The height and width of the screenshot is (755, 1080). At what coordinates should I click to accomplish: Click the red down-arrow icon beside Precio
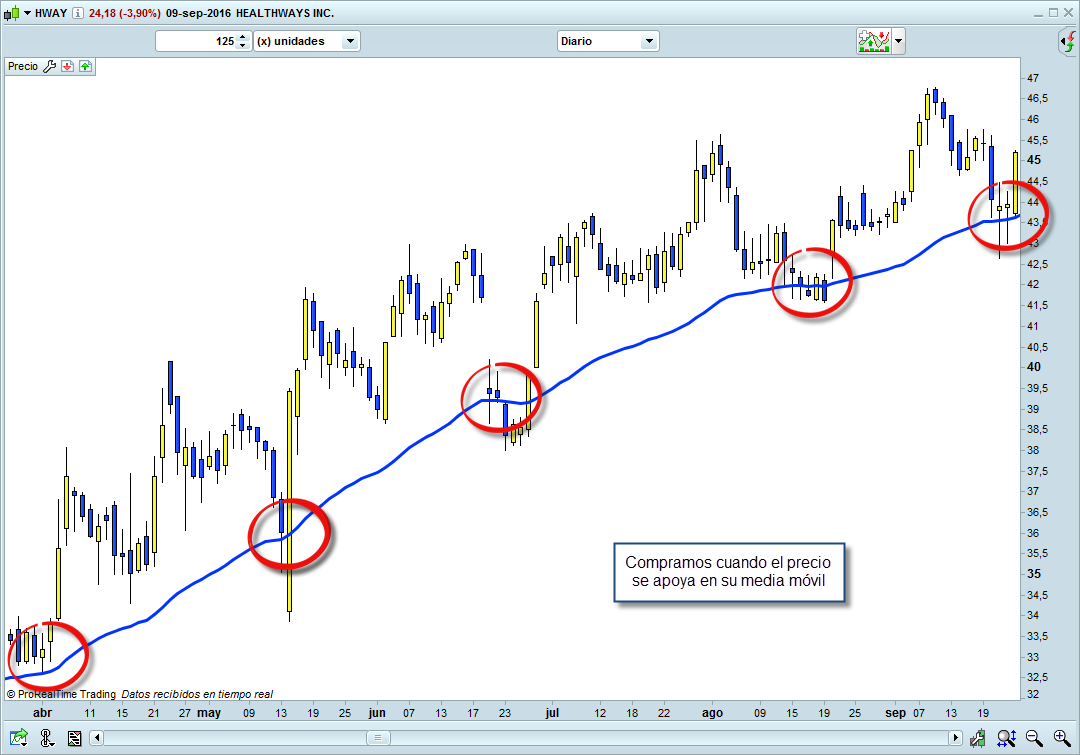tap(67, 66)
